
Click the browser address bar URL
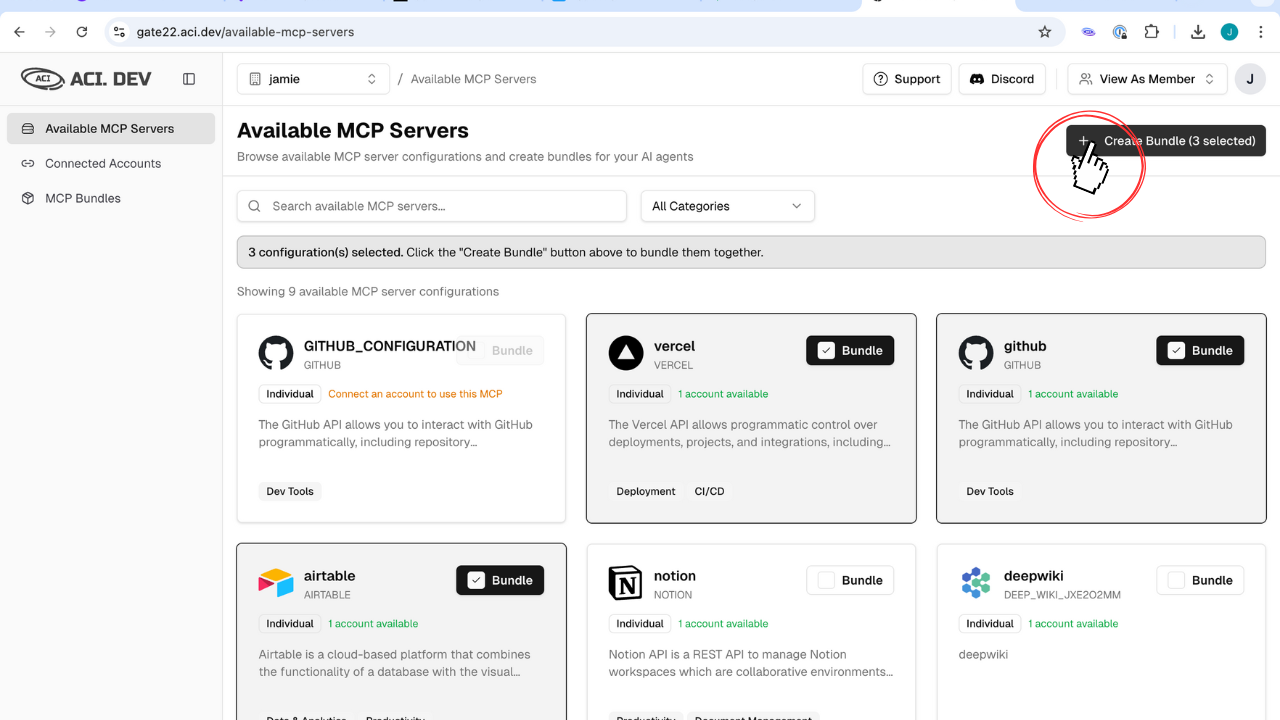[245, 32]
